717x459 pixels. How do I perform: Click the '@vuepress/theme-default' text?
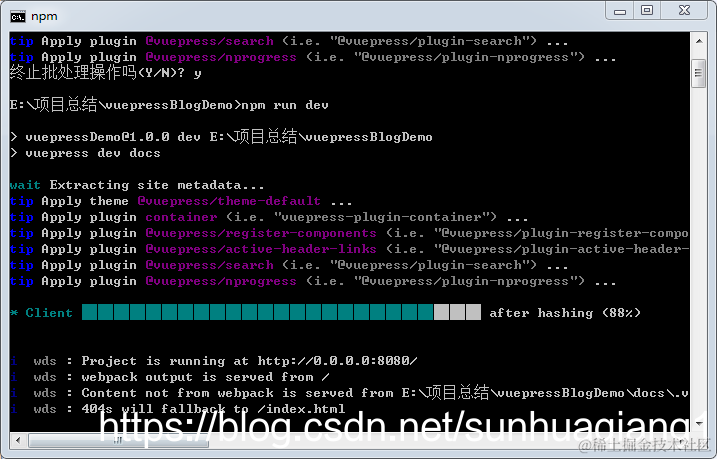point(229,201)
